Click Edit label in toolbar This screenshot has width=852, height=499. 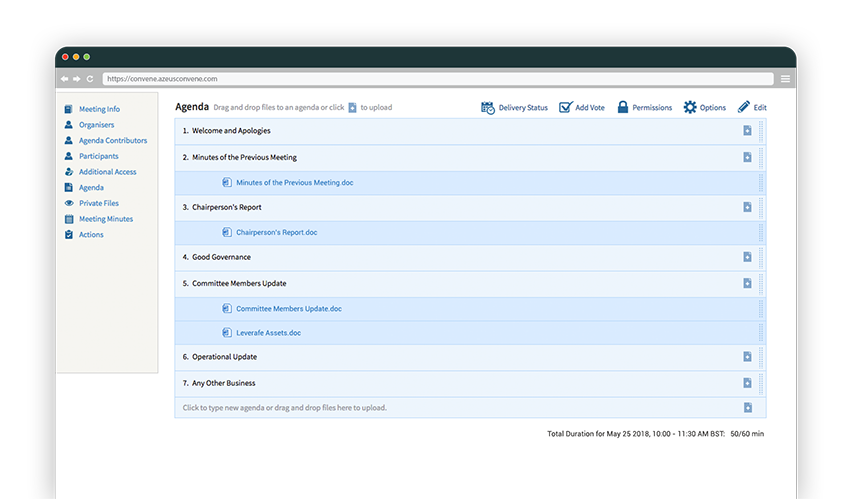760,108
